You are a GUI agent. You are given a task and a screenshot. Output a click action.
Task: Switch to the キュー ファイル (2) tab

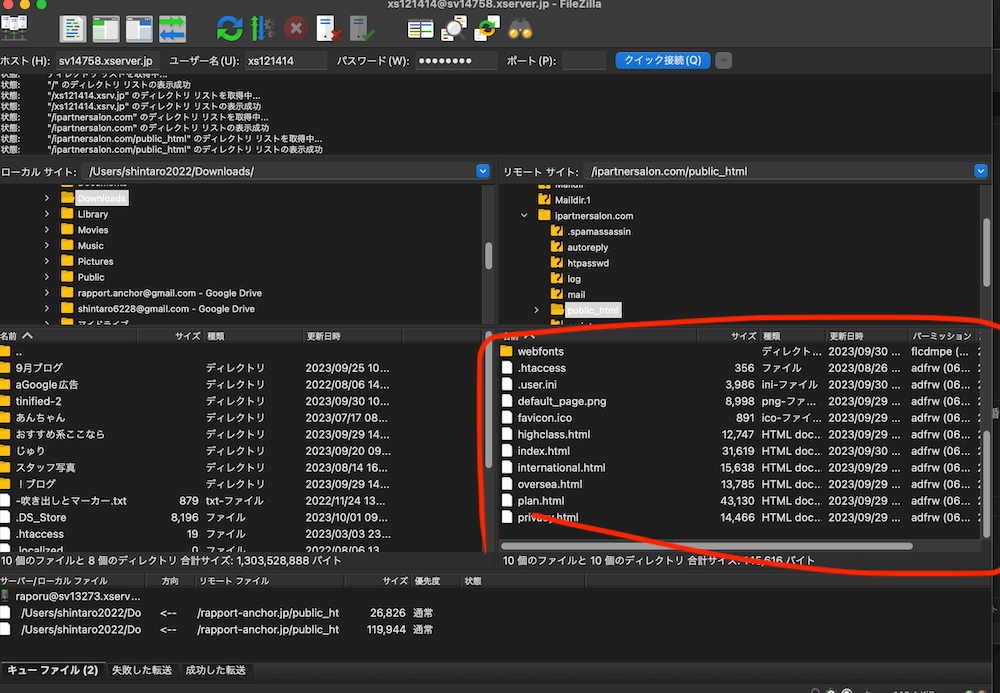(53, 670)
